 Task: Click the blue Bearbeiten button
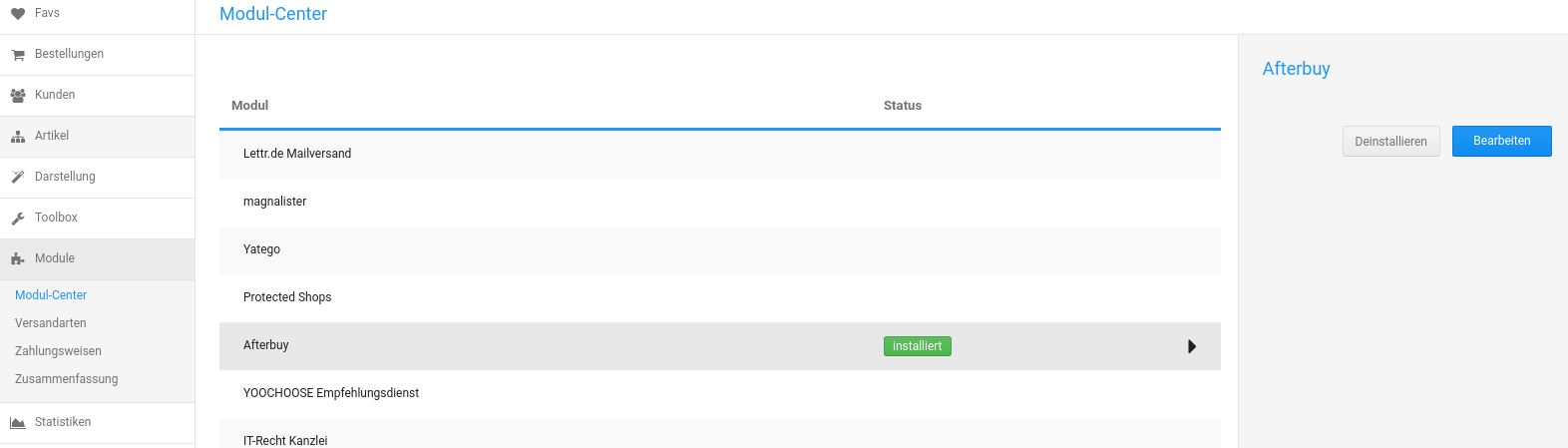[x=1501, y=141]
